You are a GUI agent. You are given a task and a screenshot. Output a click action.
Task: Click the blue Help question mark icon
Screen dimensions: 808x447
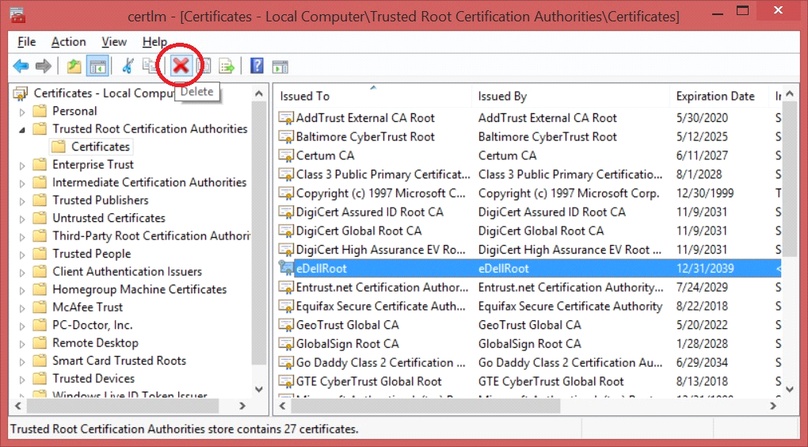click(257, 67)
